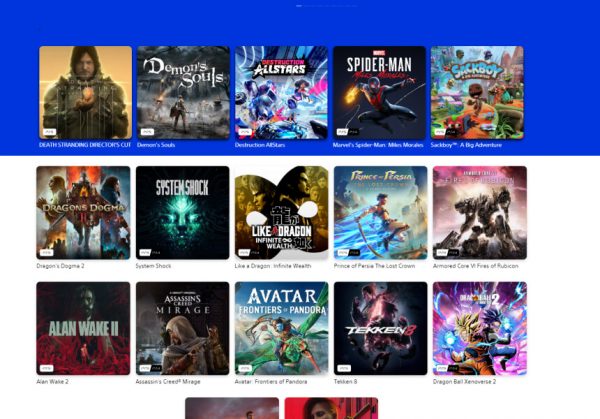Click the Assassin's Creed Mirage cover
Screen dimensions: 600x419
point(182,328)
